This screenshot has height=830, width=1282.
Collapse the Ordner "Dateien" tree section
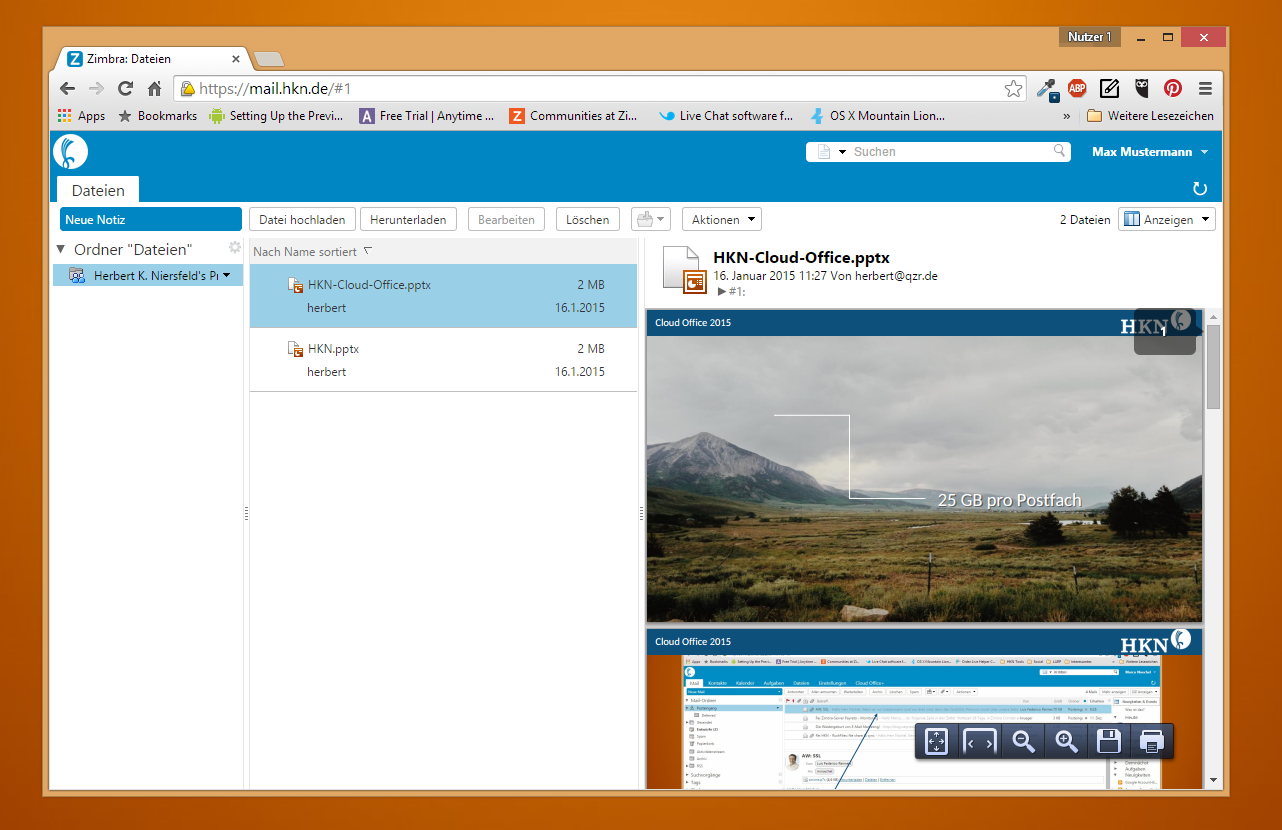coord(61,249)
